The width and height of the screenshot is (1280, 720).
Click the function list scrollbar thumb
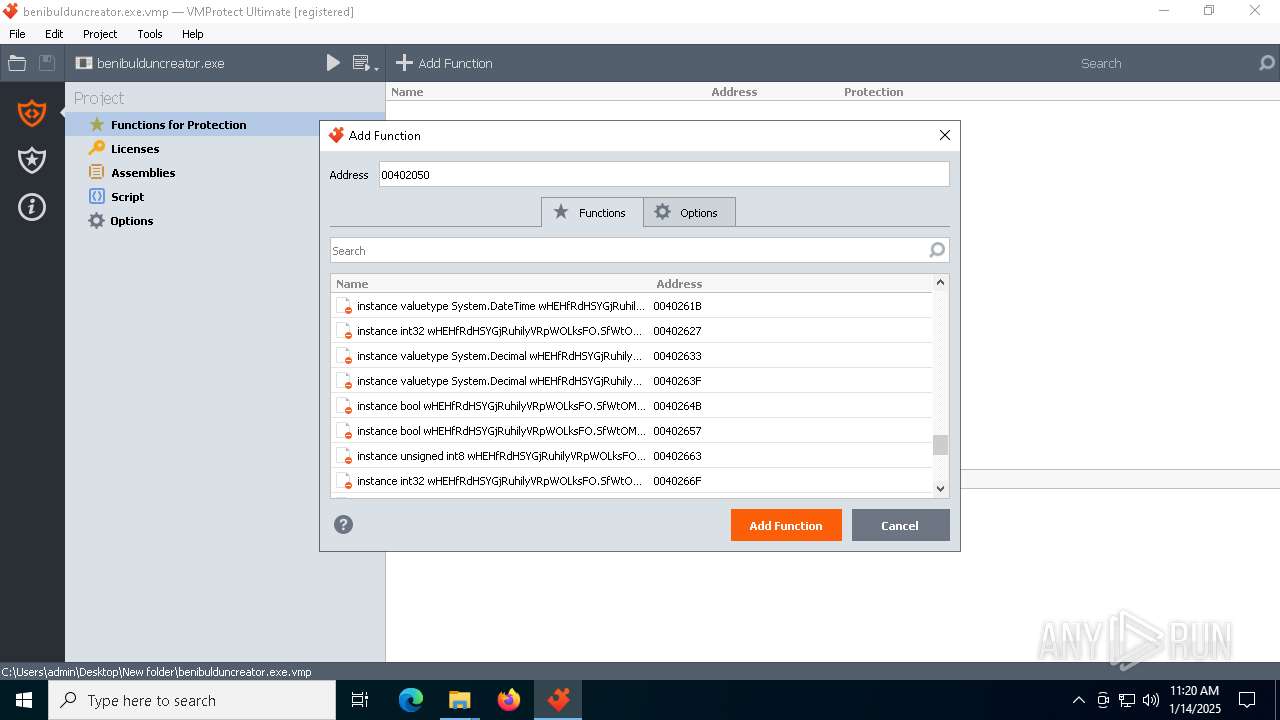[x=940, y=445]
